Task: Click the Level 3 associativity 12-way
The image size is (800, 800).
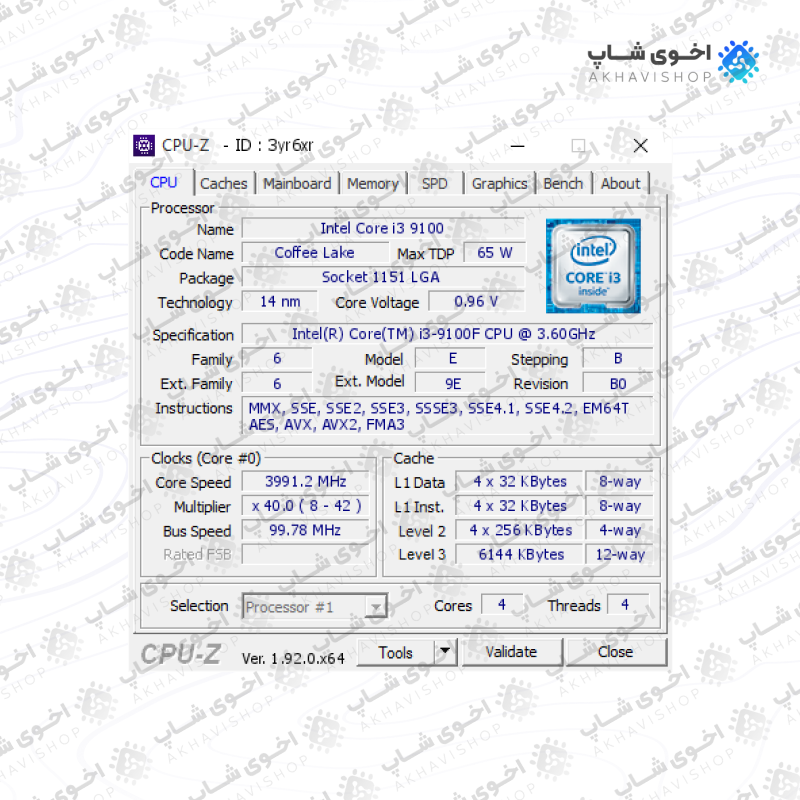Action: [619, 555]
